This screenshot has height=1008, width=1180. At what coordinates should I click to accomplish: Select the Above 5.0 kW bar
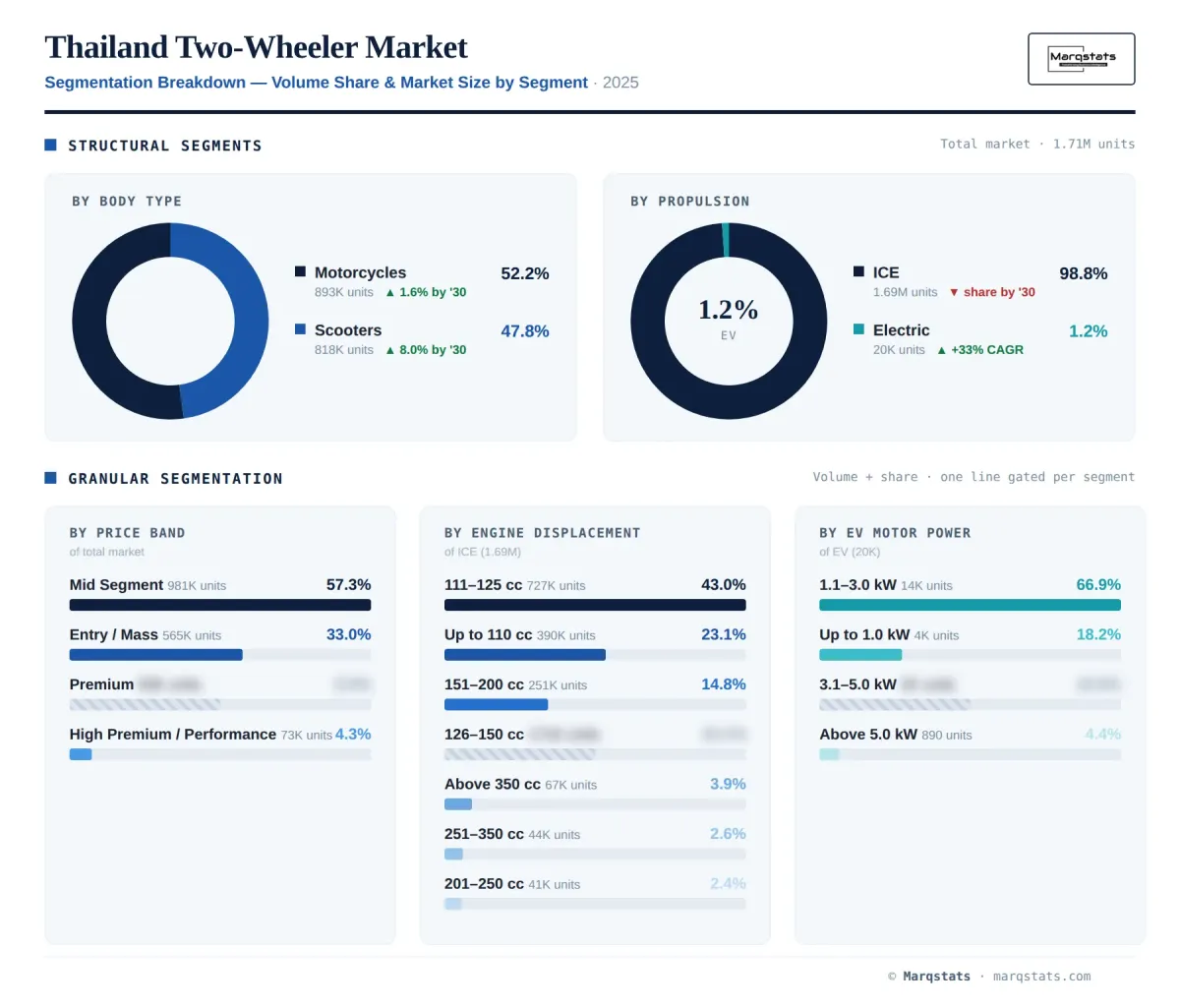[970, 754]
